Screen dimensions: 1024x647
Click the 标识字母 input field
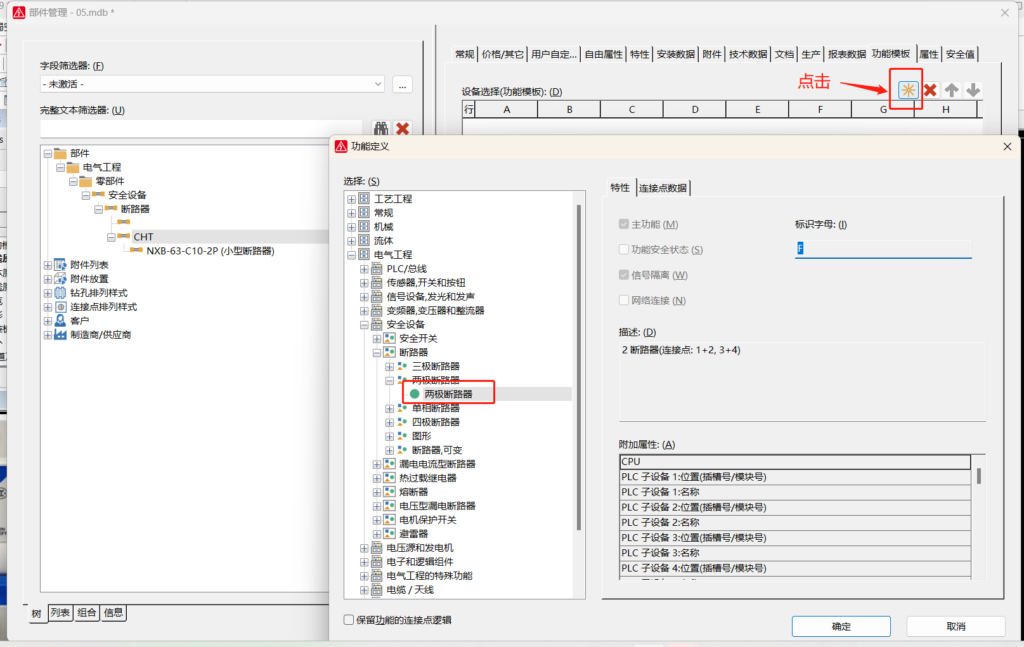[883, 249]
